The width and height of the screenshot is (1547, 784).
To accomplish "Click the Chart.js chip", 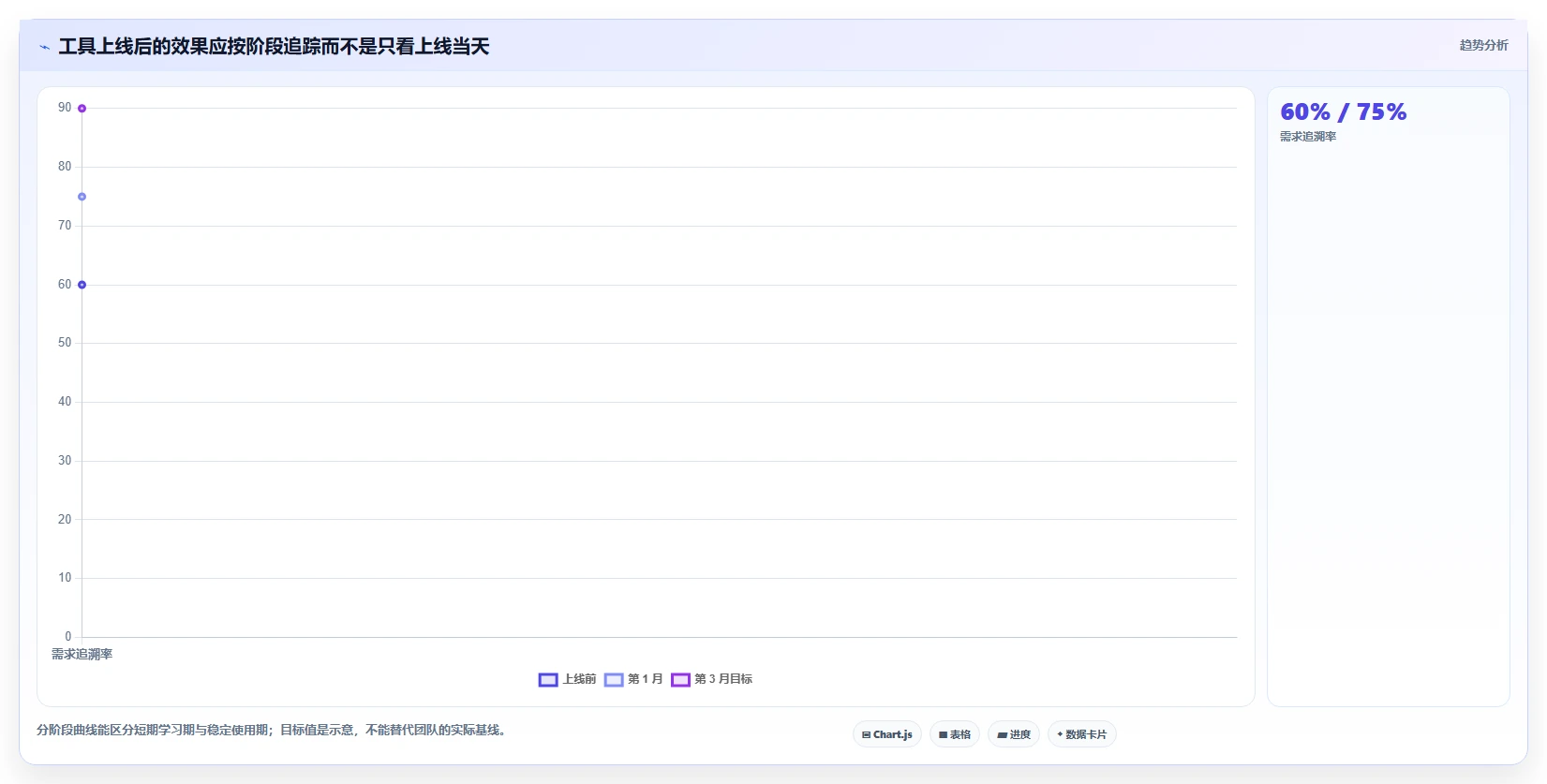I will (886, 734).
